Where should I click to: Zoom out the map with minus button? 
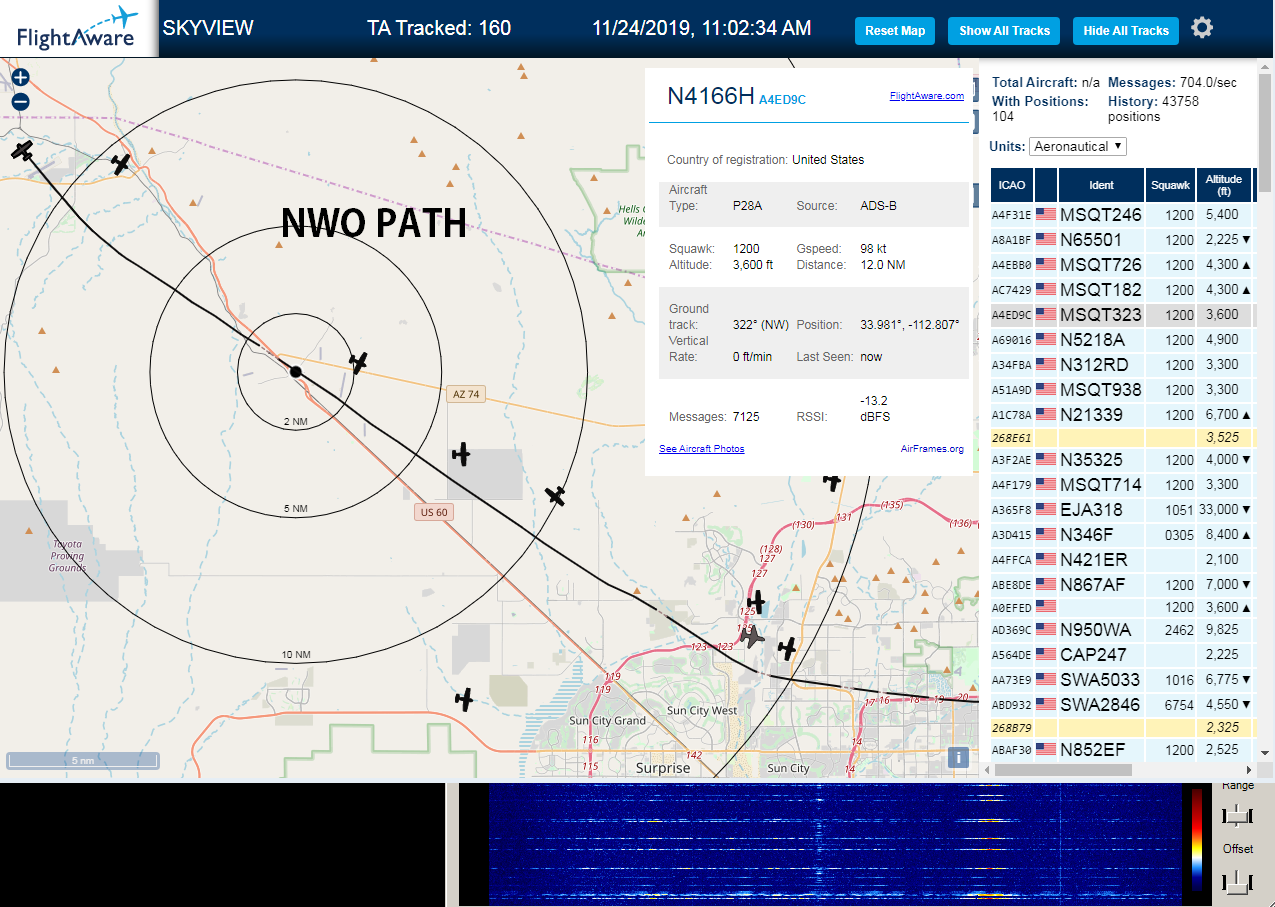click(20, 101)
